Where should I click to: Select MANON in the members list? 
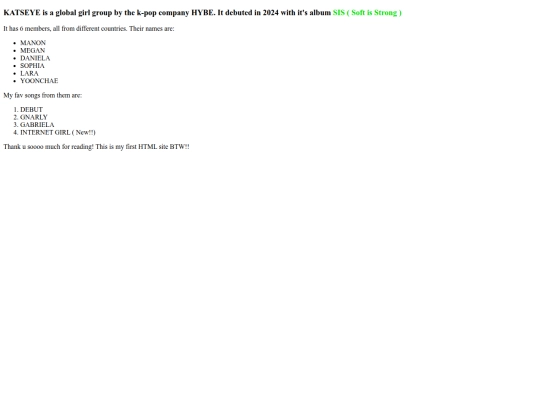pos(33,43)
